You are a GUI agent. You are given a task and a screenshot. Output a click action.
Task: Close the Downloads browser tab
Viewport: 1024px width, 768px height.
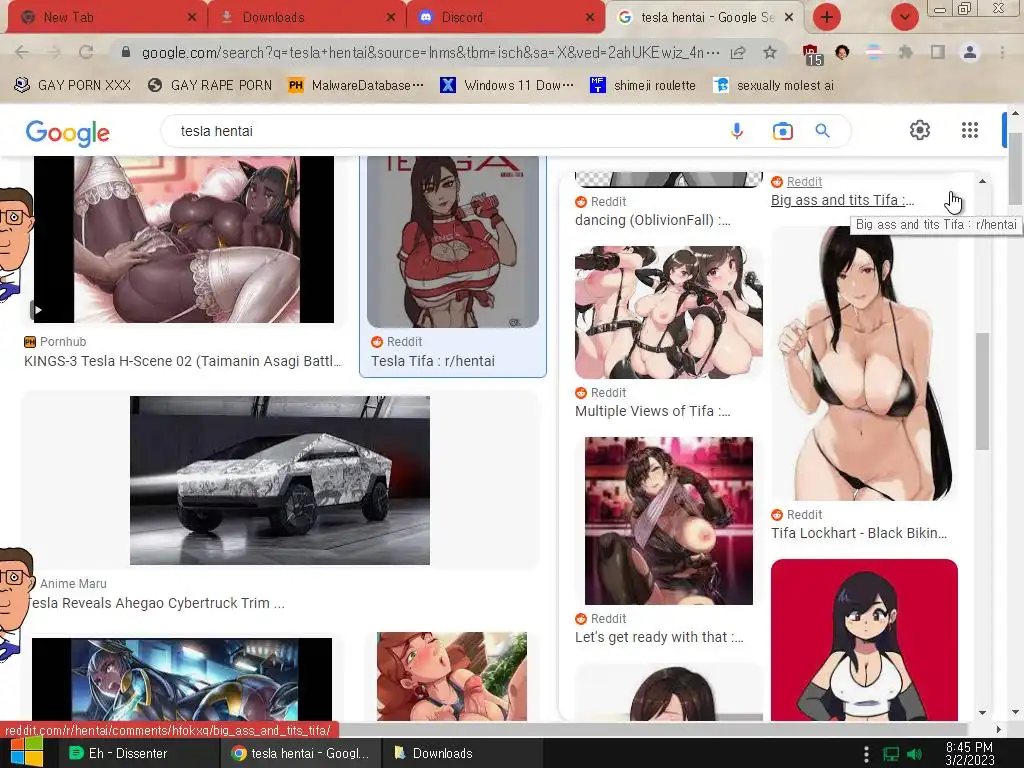[x=391, y=18]
